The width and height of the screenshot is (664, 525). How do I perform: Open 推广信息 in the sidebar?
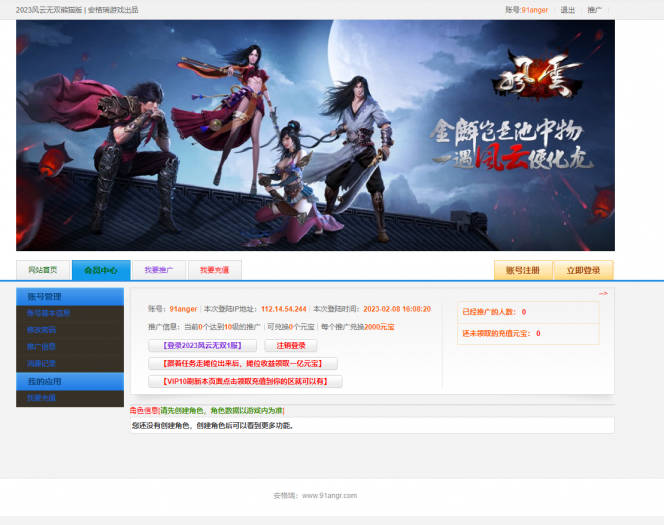[x=42, y=346]
